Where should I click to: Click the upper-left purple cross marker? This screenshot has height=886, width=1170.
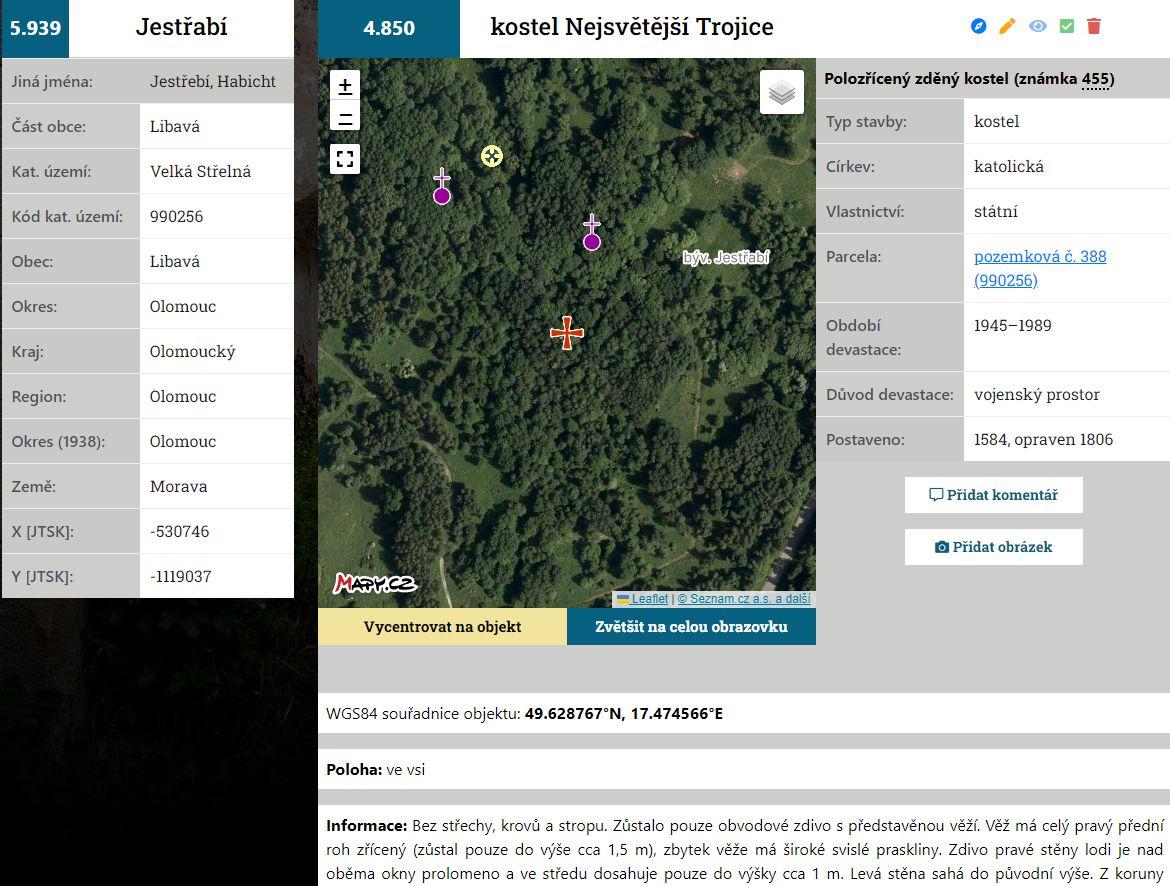pyautogui.click(x=442, y=187)
